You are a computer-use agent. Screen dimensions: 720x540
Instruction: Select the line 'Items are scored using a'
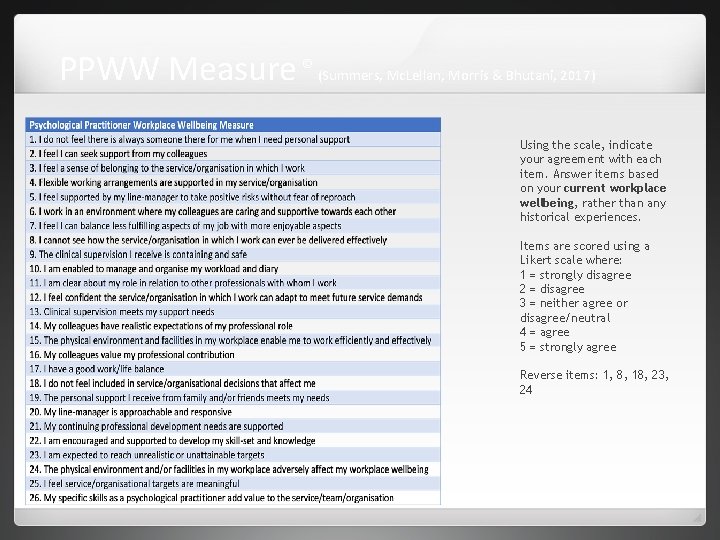(x=585, y=246)
